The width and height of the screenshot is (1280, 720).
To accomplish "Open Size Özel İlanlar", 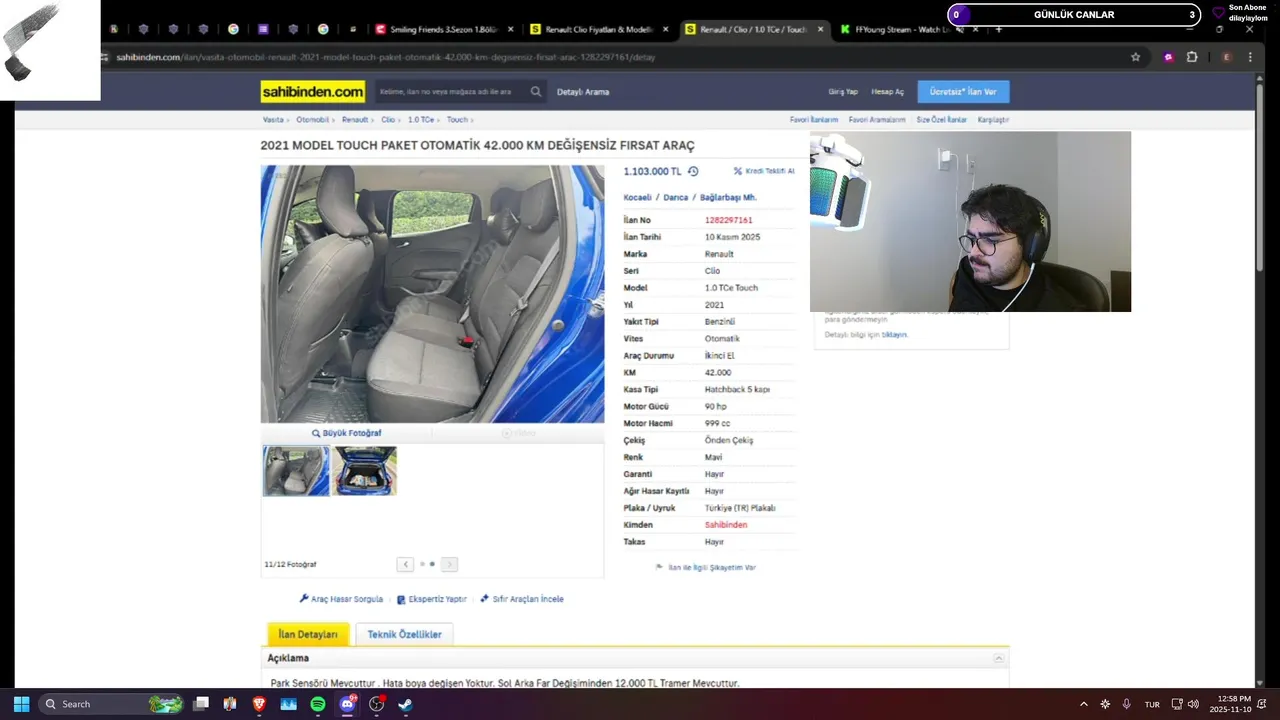I will coord(942,119).
